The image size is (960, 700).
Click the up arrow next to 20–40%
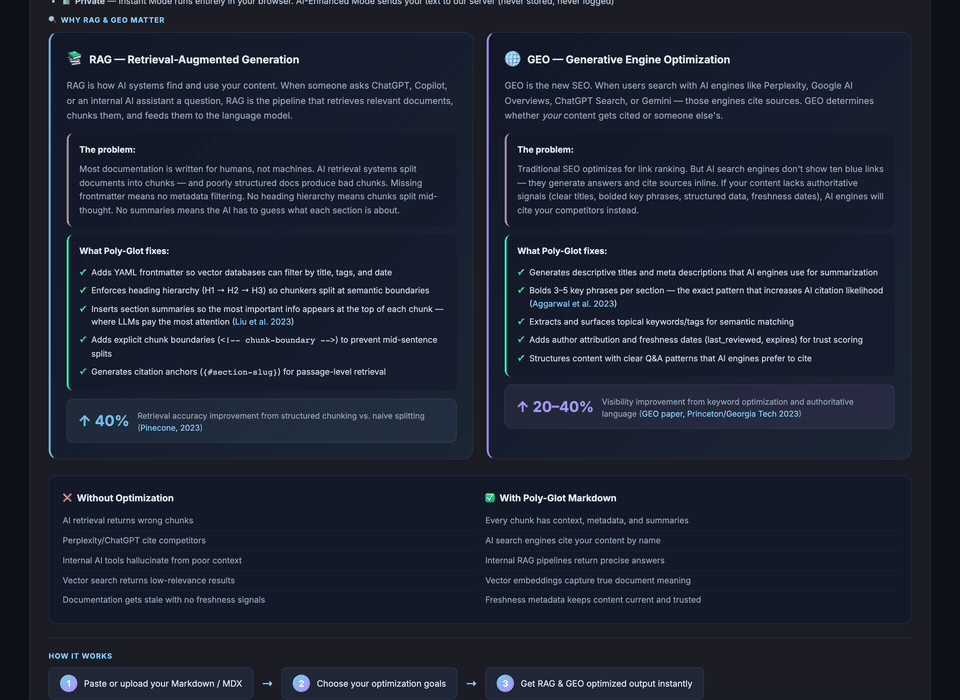coord(522,407)
